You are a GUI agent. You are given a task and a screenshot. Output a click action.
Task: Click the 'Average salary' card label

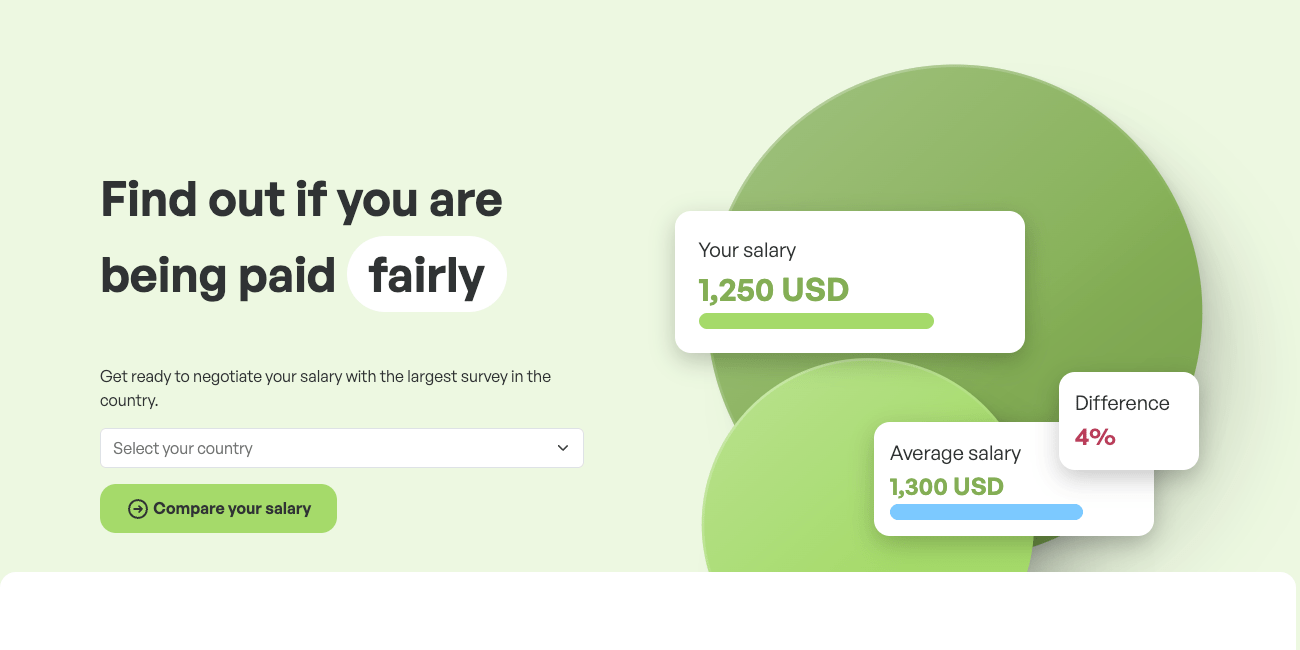pos(955,453)
